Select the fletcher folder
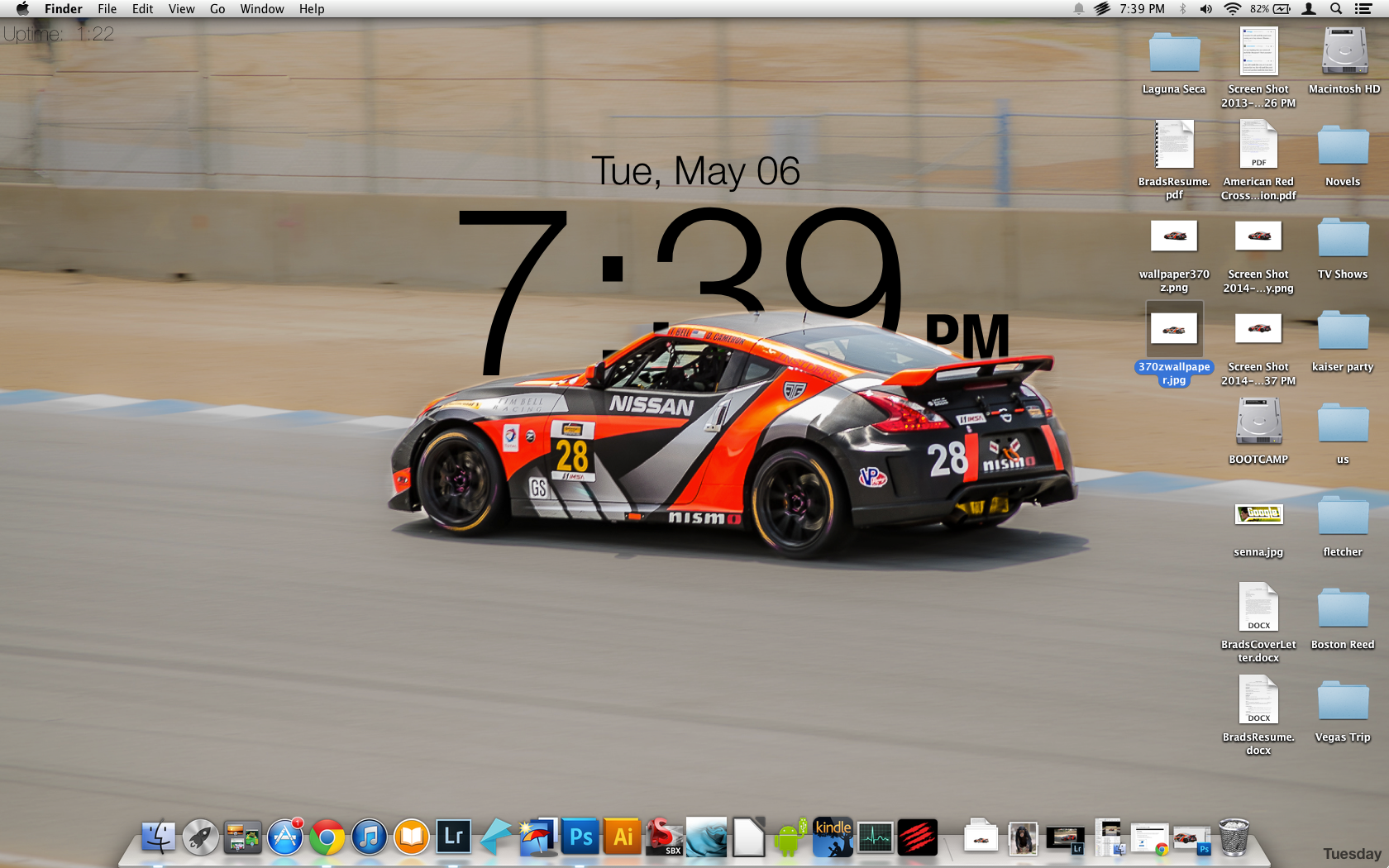 point(1343,526)
